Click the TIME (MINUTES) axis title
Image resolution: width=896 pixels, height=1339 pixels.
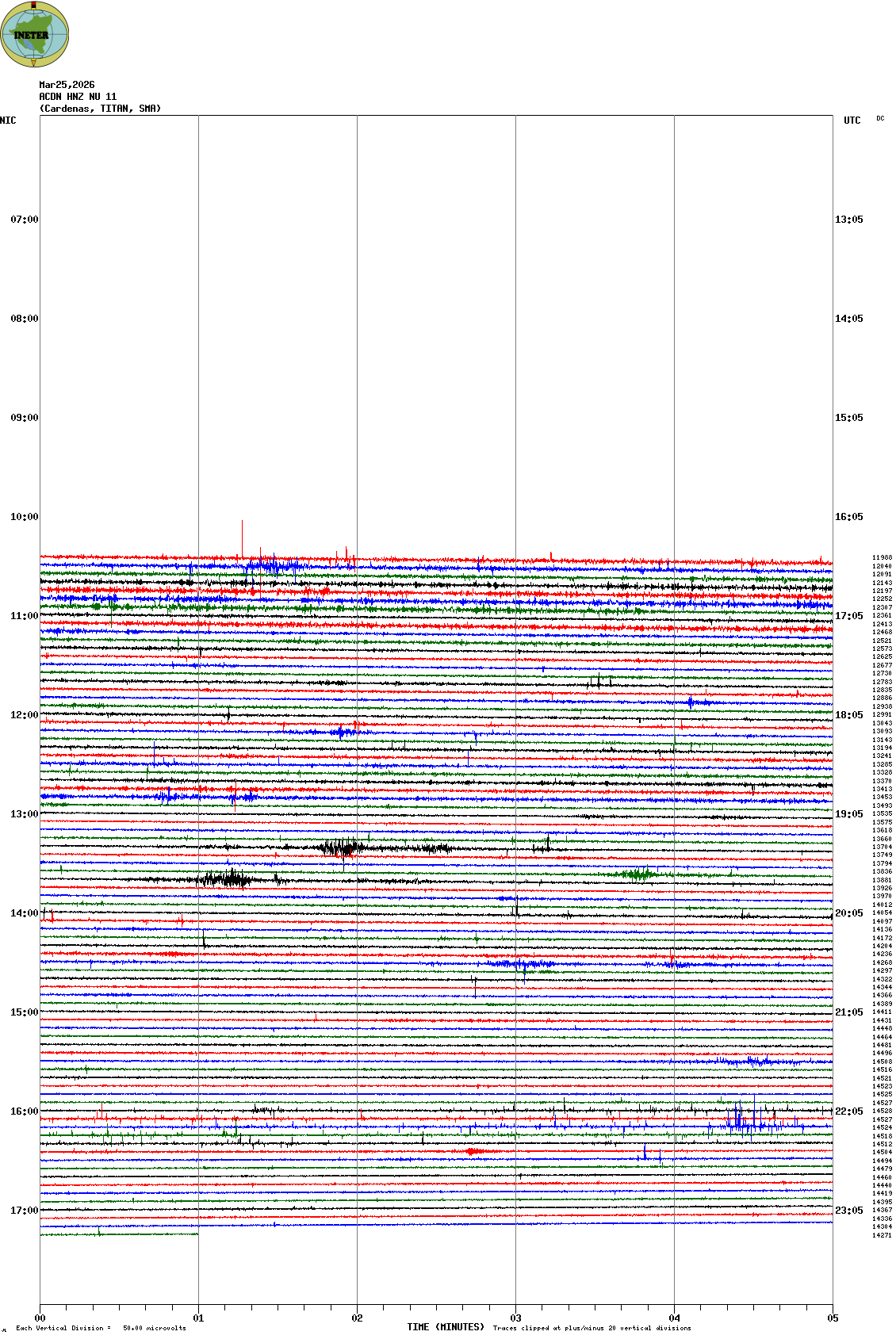point(445,1327)
